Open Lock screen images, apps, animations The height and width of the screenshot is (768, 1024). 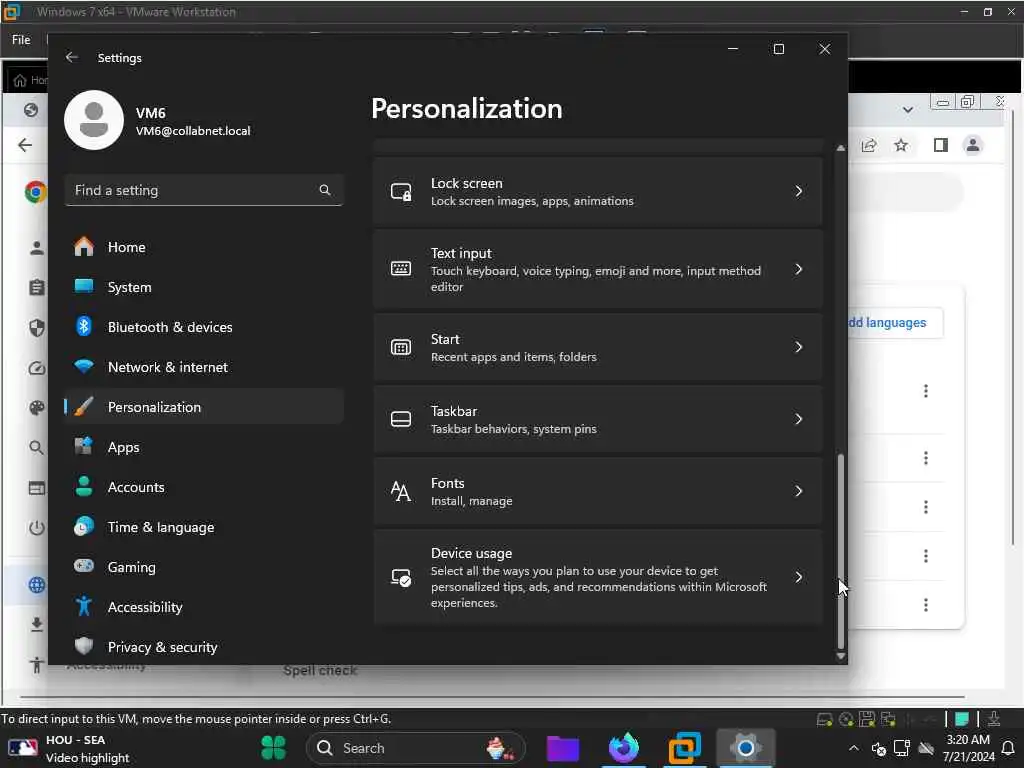click(598, 191)
